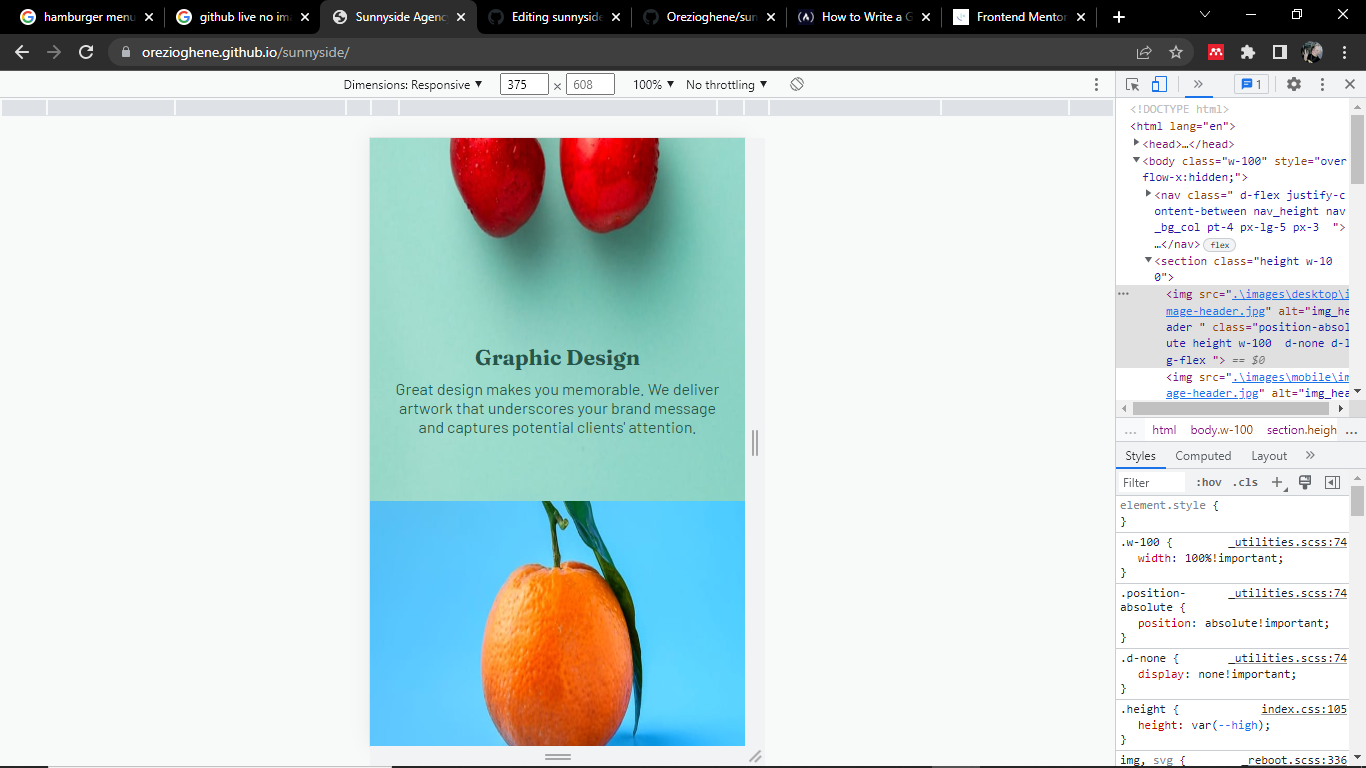Switch to the Computed tab

pyautogui.click(x=1203, y=455)
